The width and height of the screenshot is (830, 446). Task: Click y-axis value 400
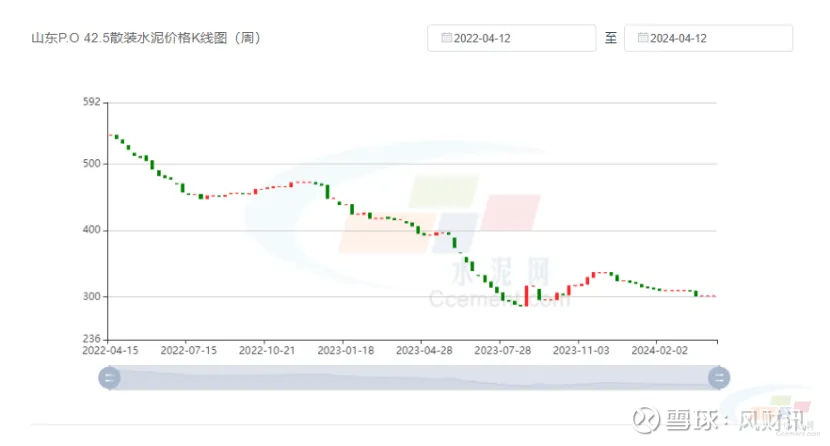[92, 230]
